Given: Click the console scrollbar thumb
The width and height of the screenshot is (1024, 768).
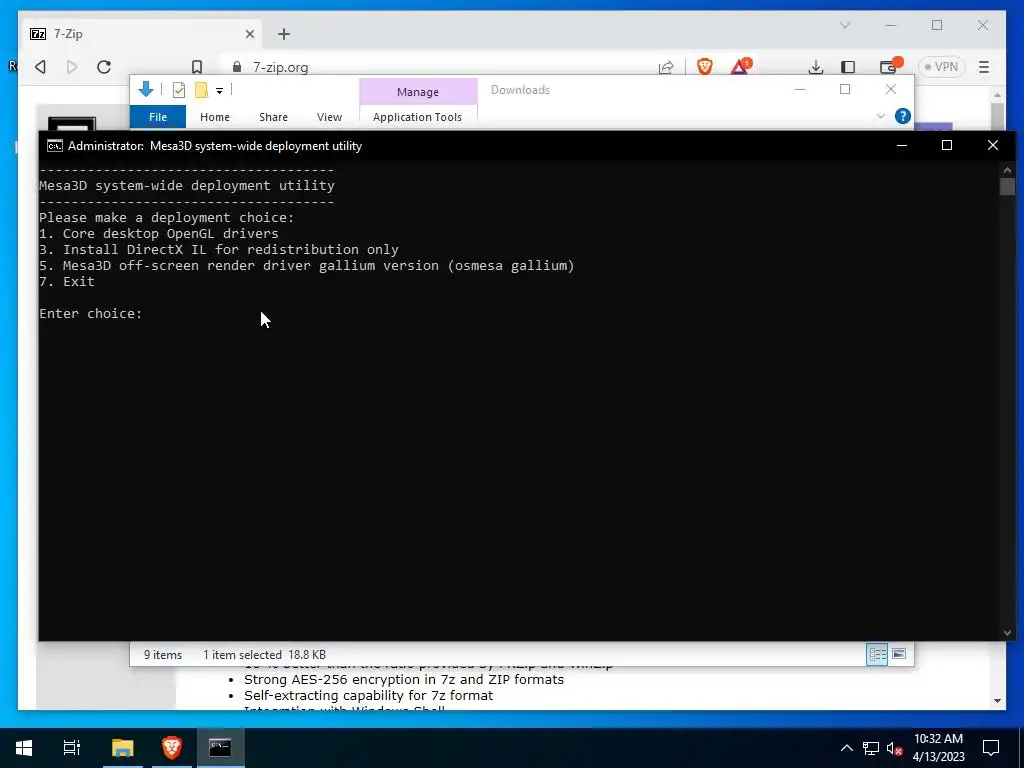Looking at the screenshot, I should click(1007, 186).
